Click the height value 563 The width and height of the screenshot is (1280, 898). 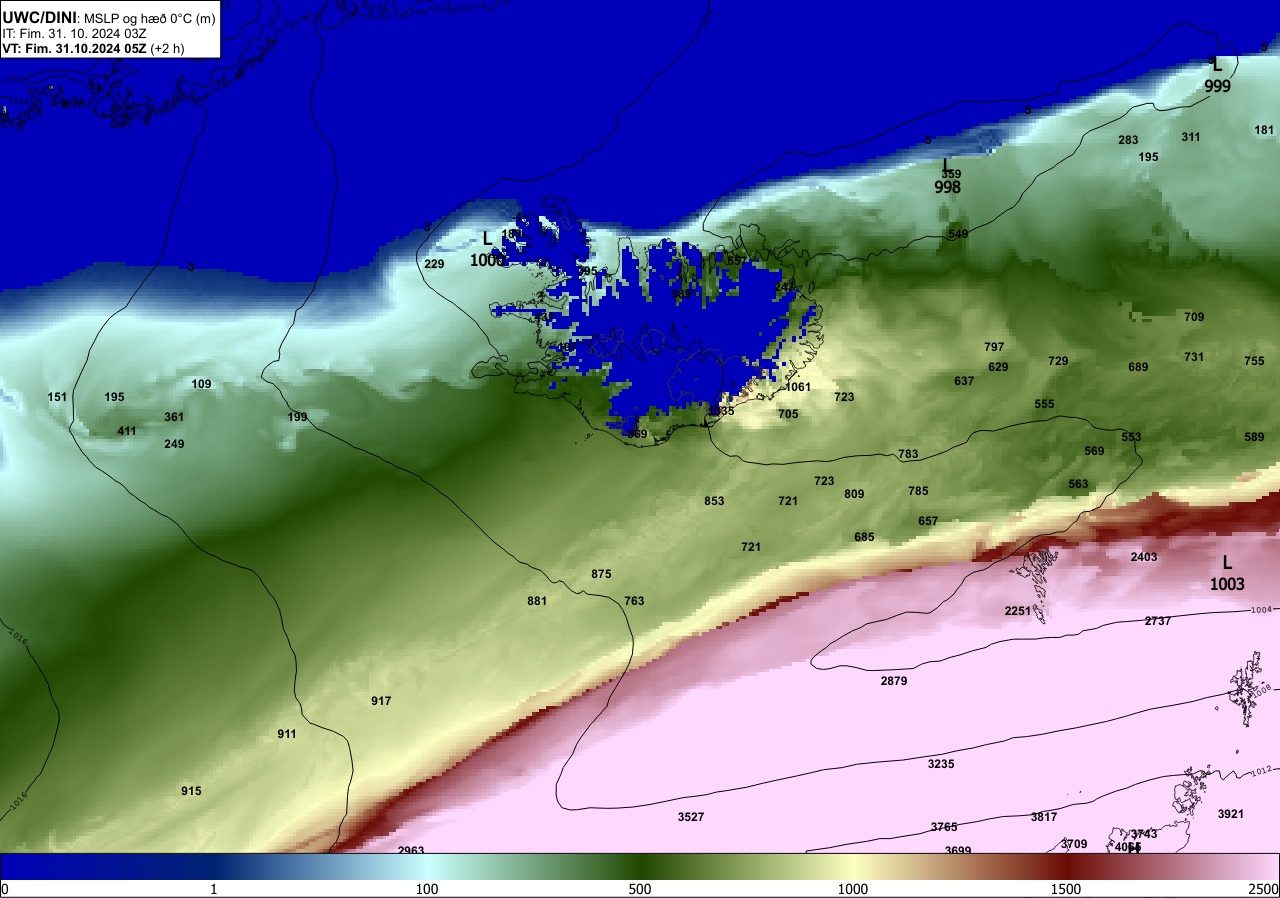(1078, 484)
